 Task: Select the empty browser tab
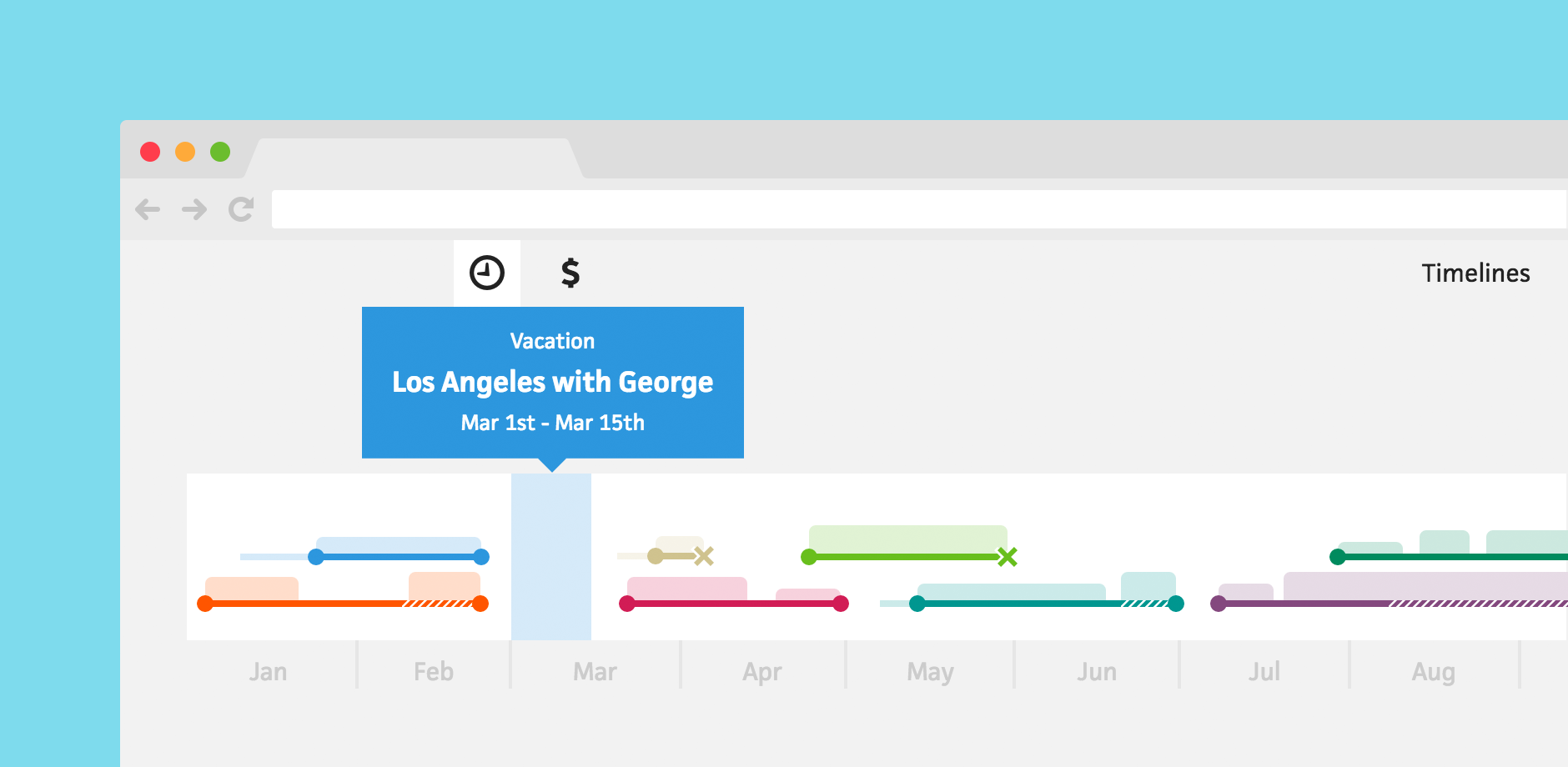coord(415,158)
